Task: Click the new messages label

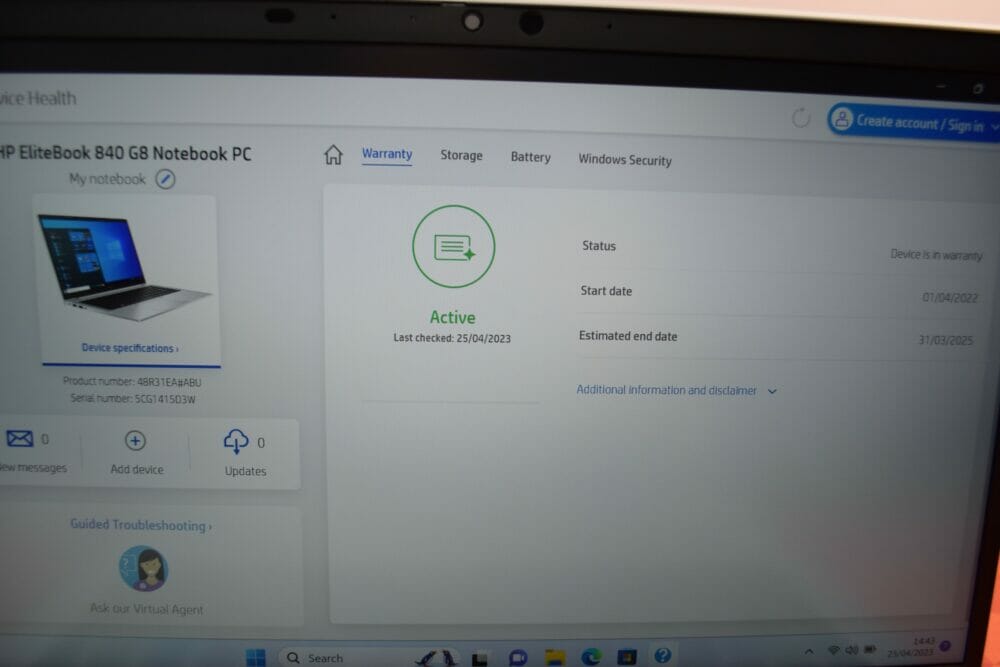Action: click(x=33, y=467)
